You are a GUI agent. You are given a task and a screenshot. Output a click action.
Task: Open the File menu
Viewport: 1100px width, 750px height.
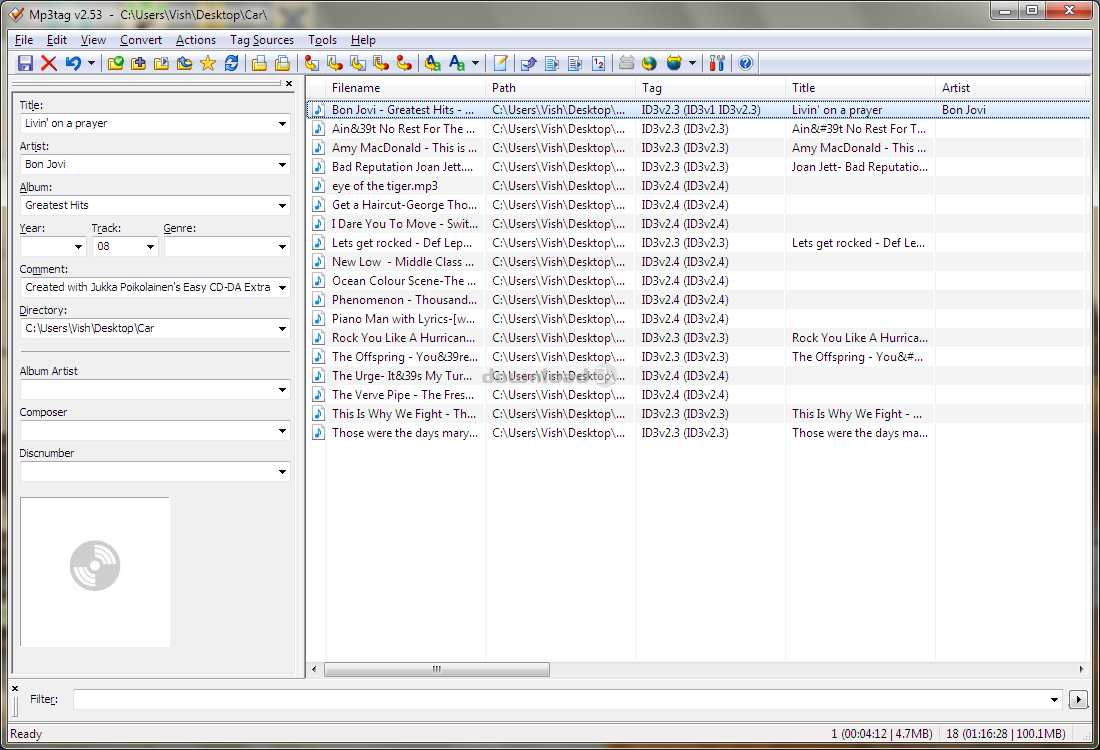pos(24,40)
